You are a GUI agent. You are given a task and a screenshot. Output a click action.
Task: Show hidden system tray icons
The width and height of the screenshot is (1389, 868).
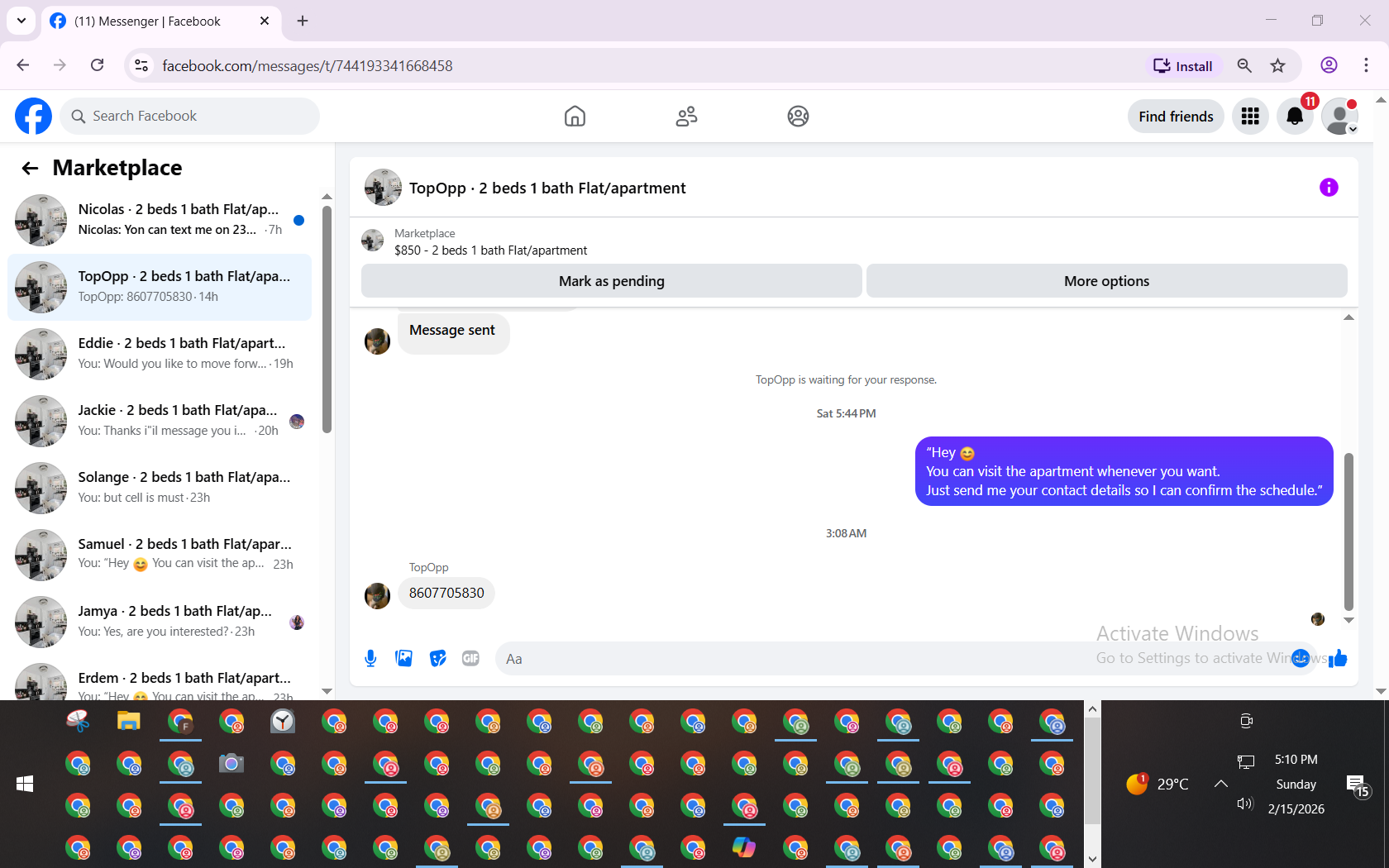click(x=1220, y=784)
